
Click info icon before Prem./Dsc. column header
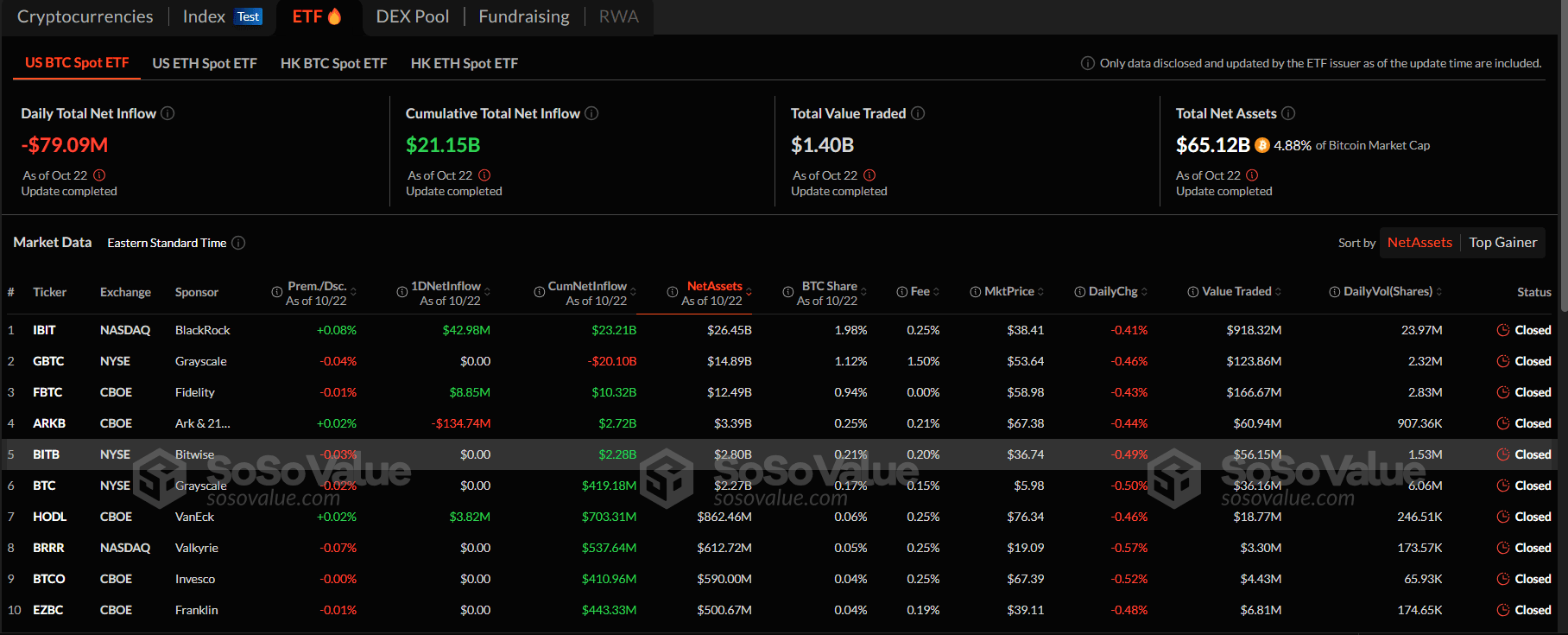(277, 292)
